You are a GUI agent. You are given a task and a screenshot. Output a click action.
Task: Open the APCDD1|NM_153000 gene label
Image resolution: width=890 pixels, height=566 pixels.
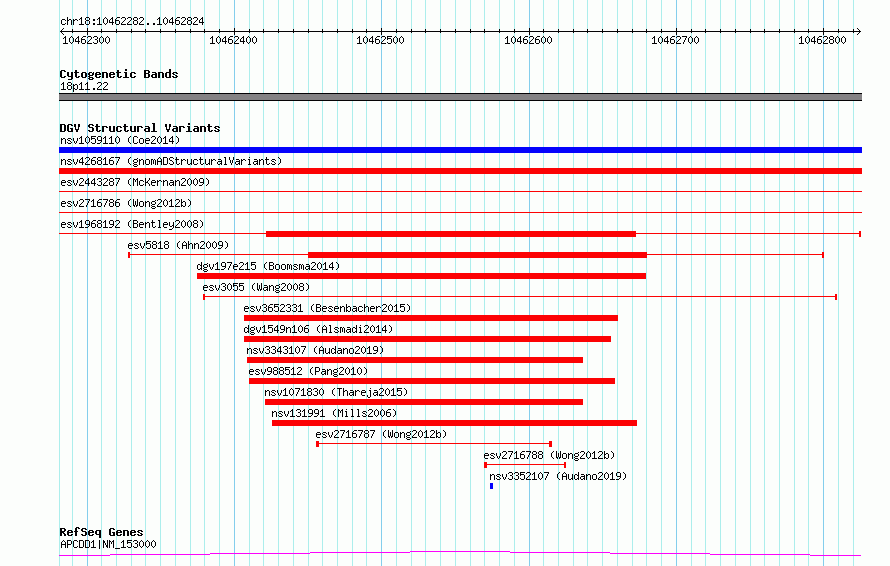pos(108,544)
